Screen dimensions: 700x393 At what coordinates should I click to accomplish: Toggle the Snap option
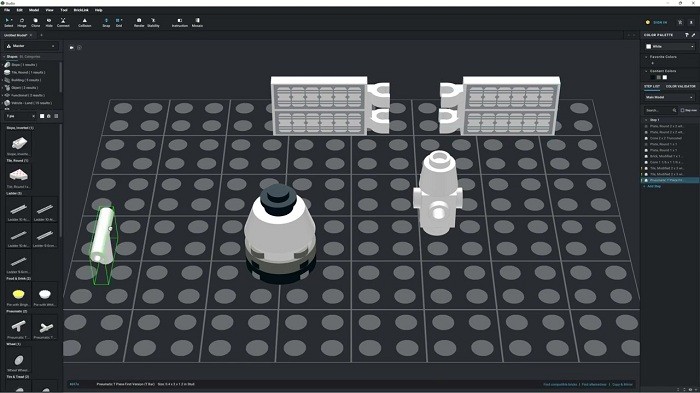click(x=106, y=22)
